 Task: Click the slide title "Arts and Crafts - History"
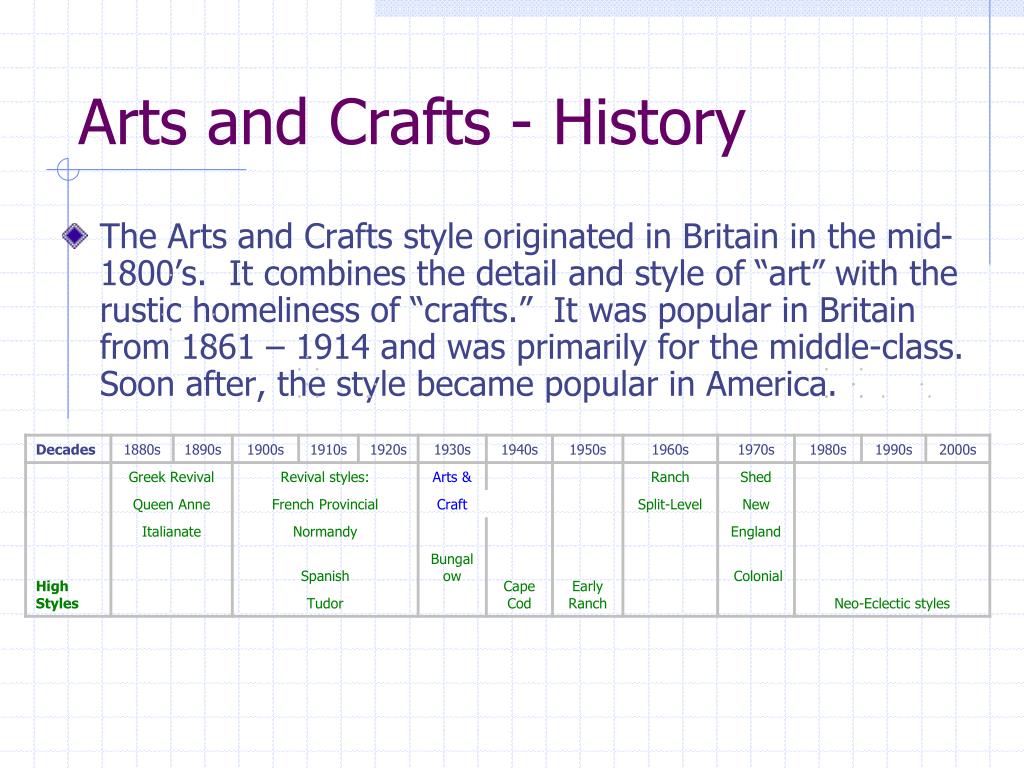pyautogui.click(x=411, y=123)
